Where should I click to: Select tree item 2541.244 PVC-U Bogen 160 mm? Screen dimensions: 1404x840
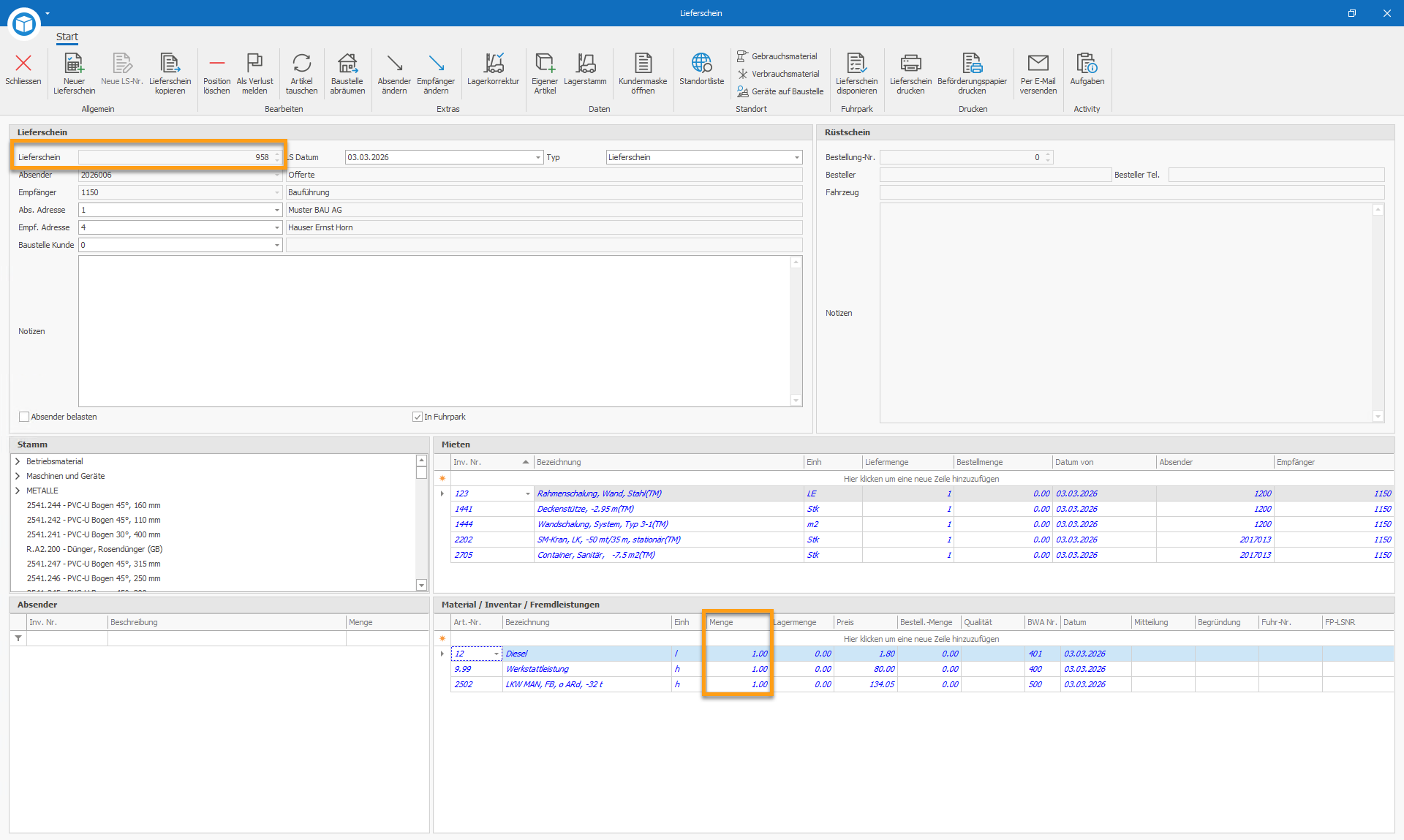point(94,505)
